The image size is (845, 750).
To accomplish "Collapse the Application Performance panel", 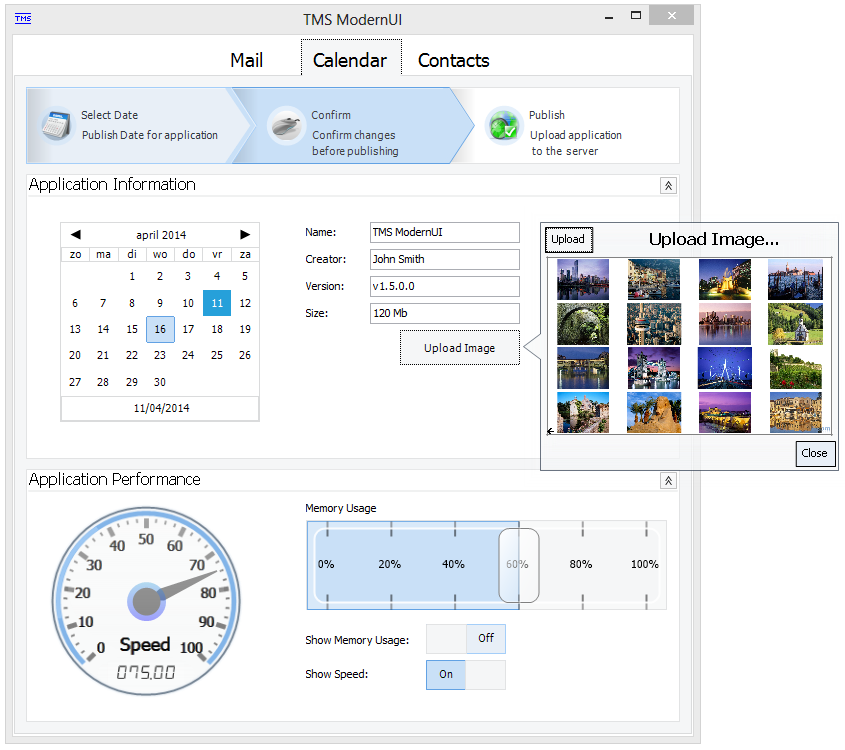I will pos(668,481).
